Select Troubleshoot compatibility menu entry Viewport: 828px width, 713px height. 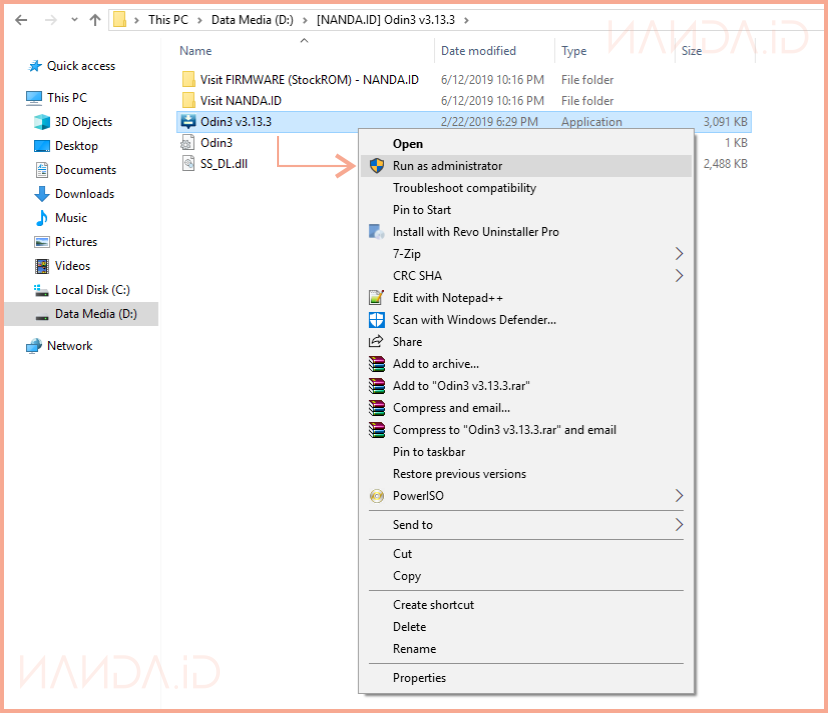tap(464, 188)
